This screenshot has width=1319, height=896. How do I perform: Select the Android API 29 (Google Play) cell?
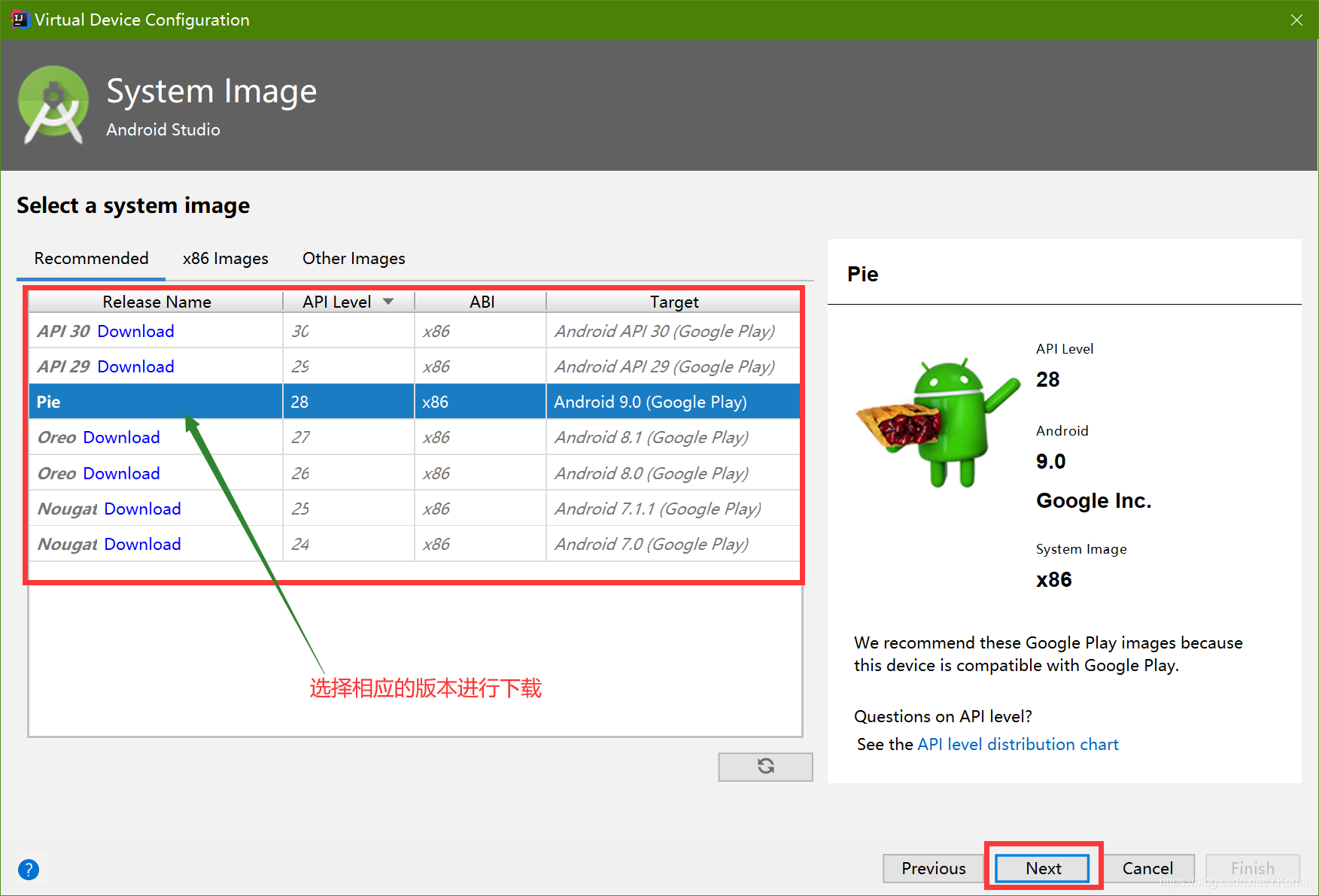[x=673, y=366]
